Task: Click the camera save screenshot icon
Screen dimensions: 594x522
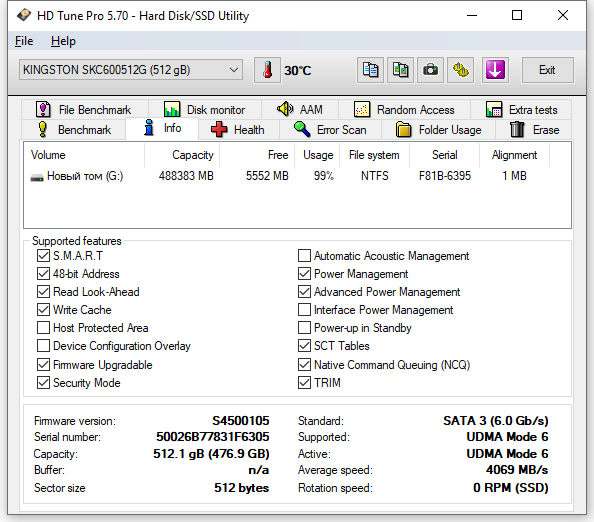Action: (430, 70)
